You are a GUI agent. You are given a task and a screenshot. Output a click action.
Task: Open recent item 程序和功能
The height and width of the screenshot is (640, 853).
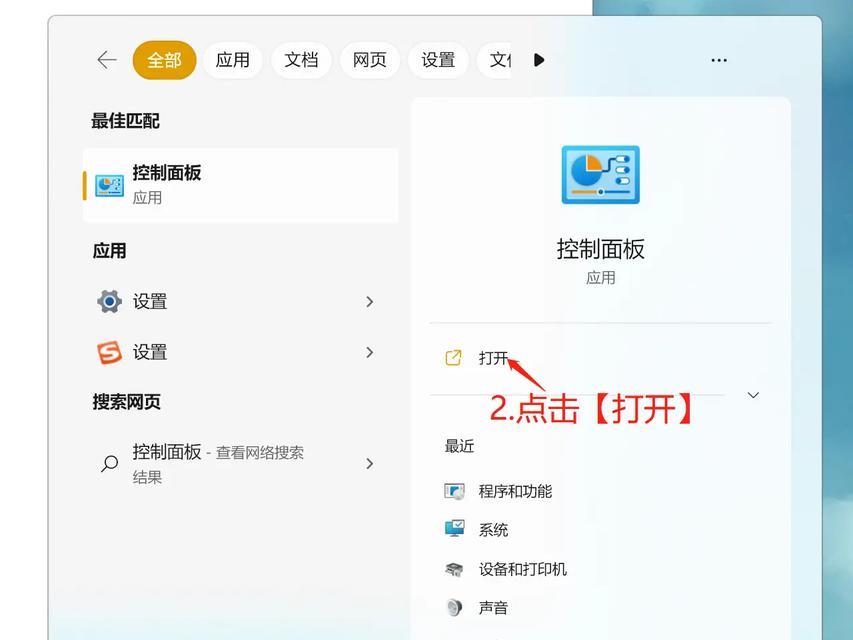515,491
